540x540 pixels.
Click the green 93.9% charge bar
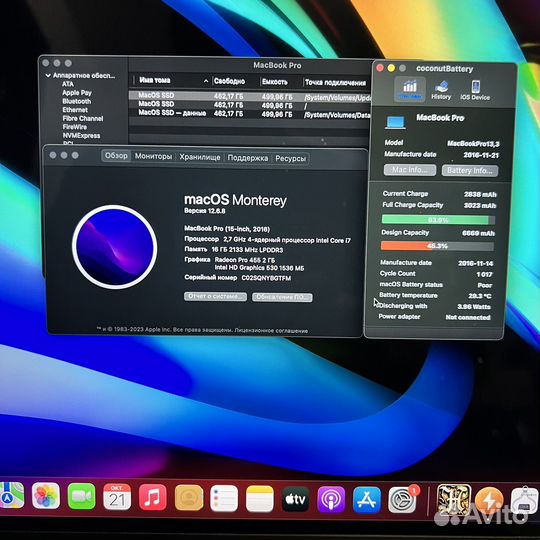[x=438, y=220]
